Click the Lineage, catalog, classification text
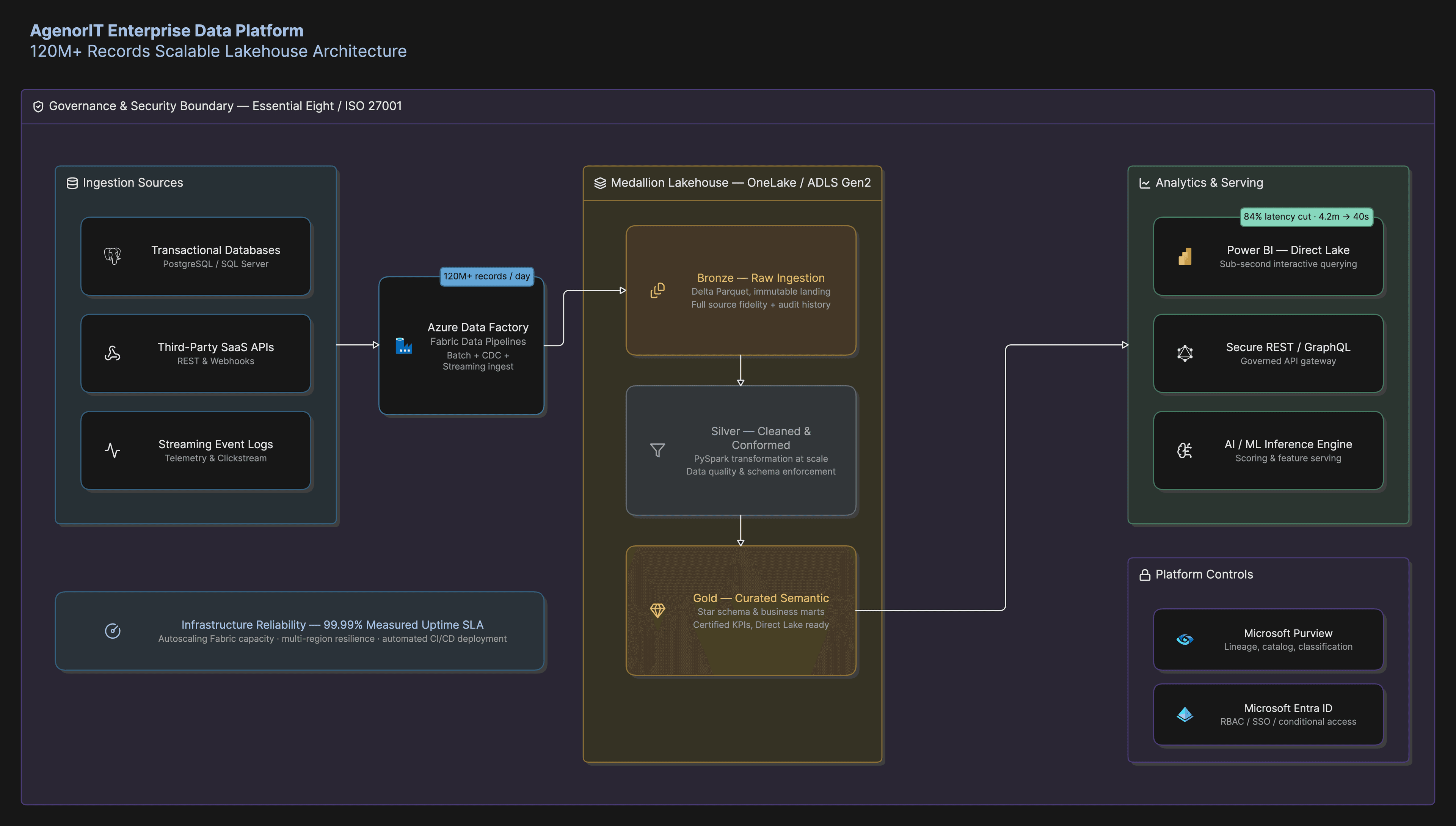Screen dimensions: 1456x826 tap(1288, 647)
